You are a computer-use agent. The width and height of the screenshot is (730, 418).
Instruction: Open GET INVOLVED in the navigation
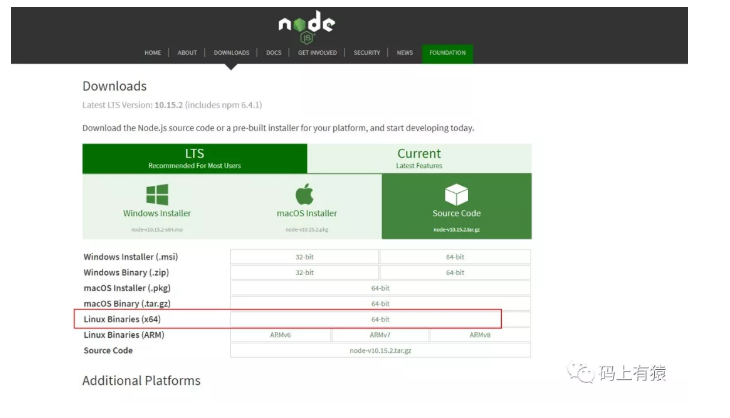coord(318,53)
